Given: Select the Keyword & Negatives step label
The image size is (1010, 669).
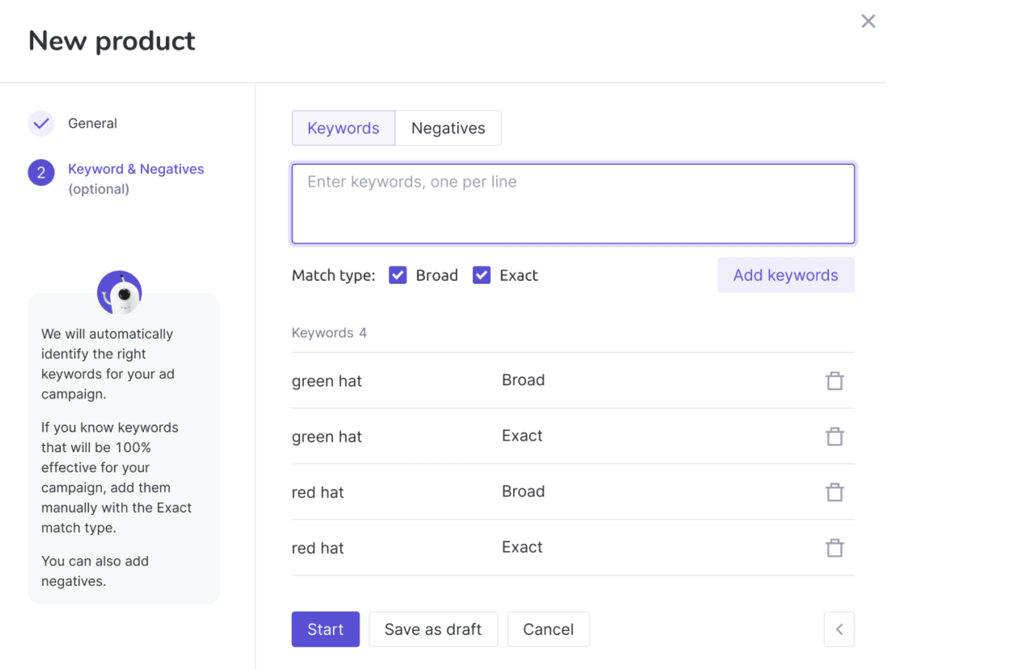Looking at the screenshot, I should tap(136, 169).
